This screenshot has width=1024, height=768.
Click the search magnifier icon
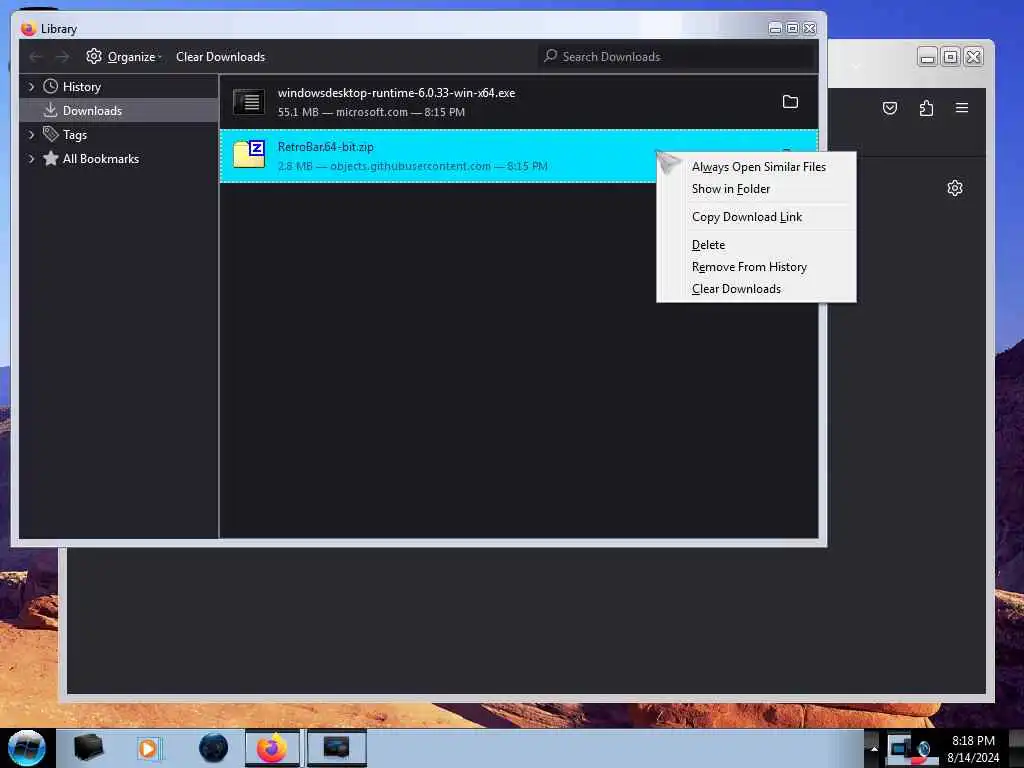(x=551, y=56)
